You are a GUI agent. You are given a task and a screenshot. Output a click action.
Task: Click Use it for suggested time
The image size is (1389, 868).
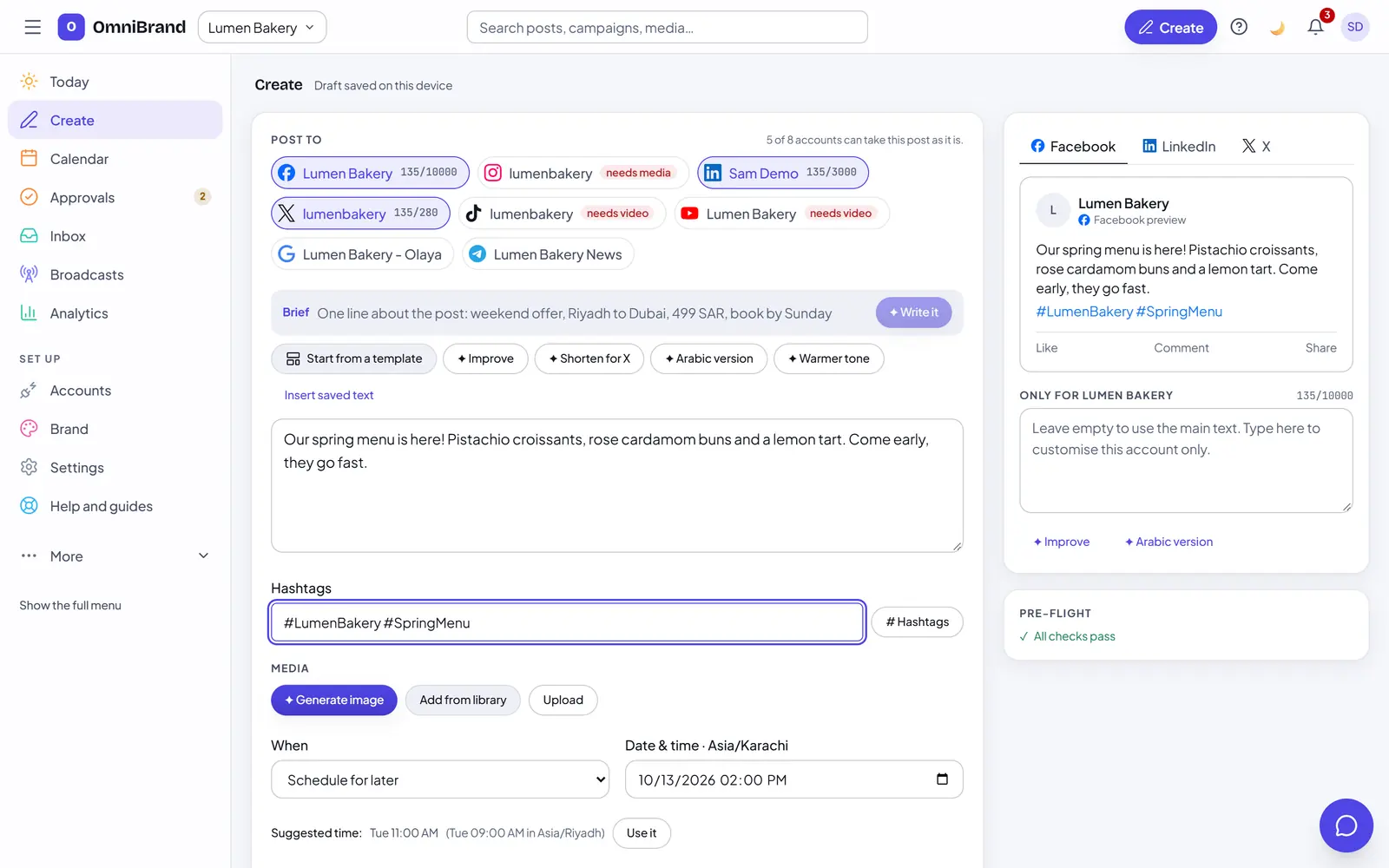[x=642, y=833]
